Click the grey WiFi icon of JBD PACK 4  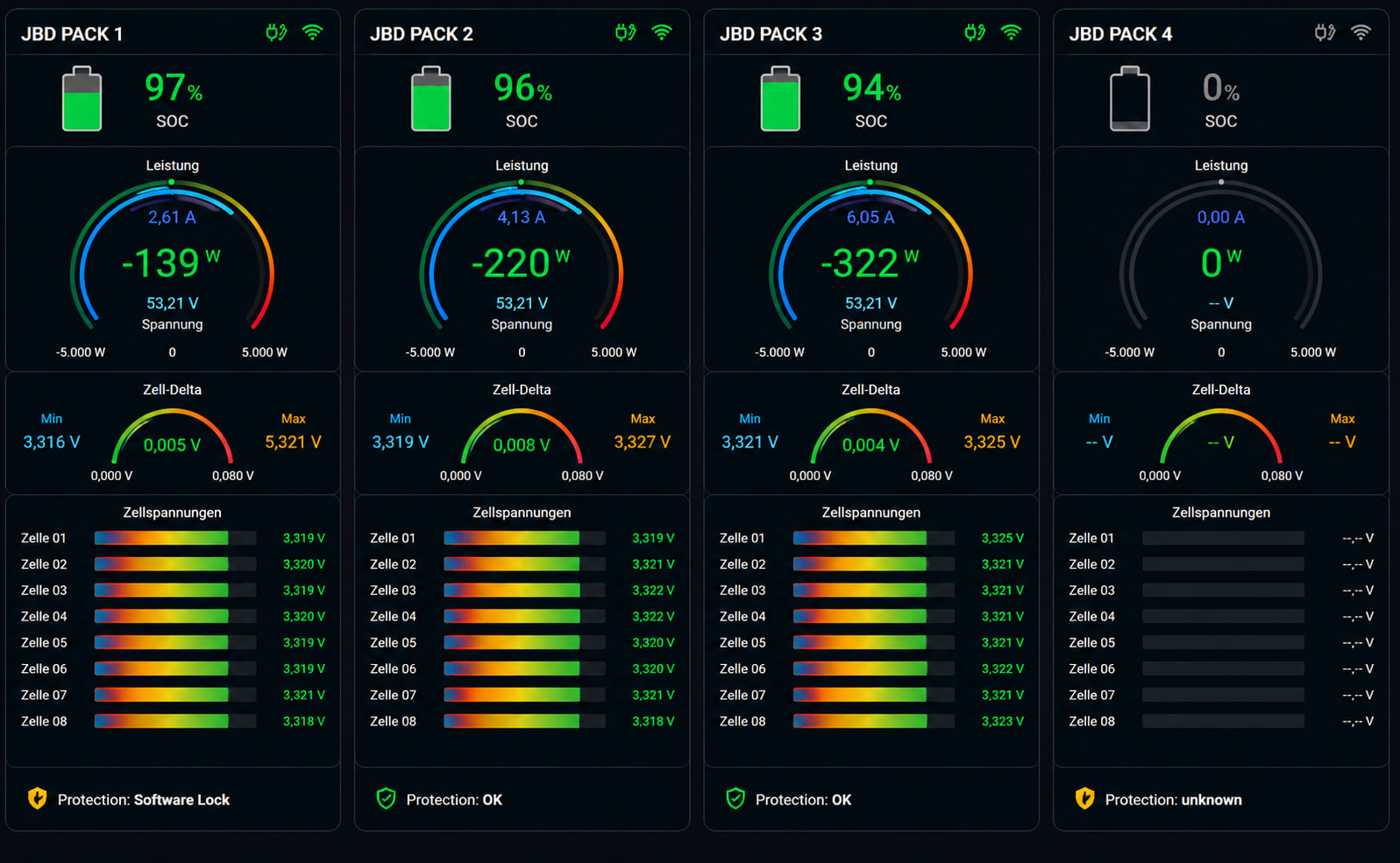[1361, 33]
